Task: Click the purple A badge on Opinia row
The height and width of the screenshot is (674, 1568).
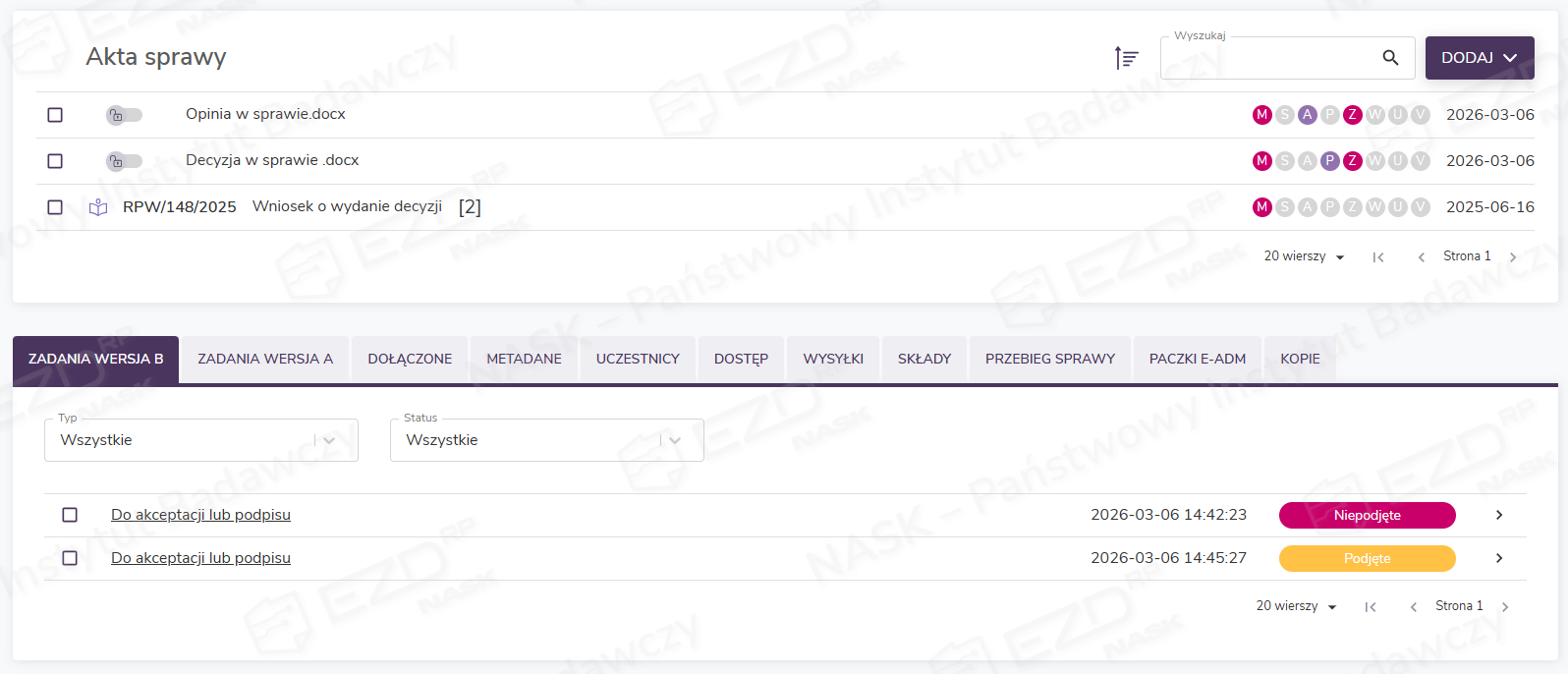Action: point(1308,115)
